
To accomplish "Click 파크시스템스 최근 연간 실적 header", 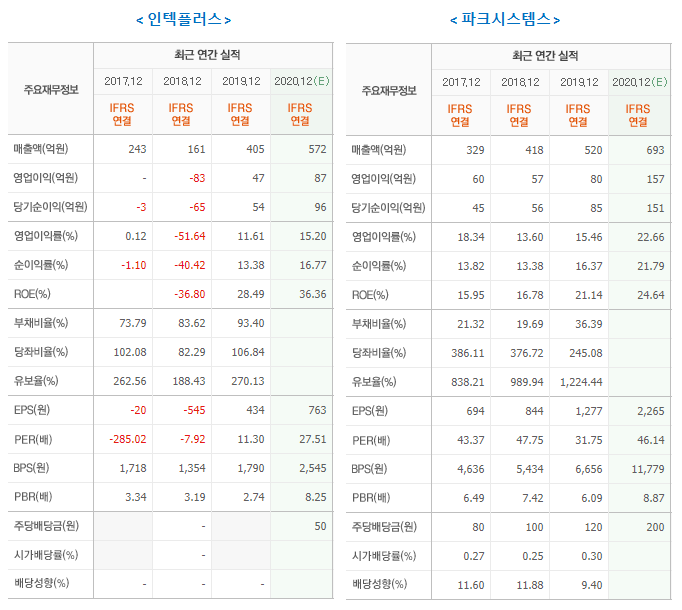I will (x=545, y=56).
